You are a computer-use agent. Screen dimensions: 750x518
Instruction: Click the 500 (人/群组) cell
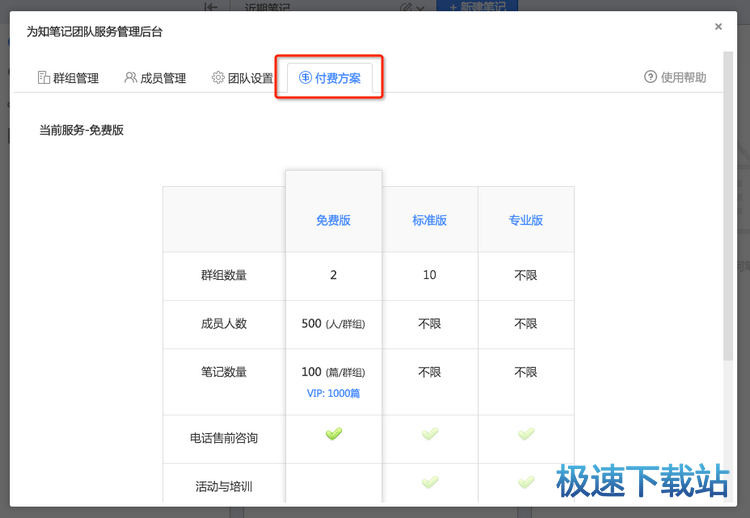tap(333, 324)
